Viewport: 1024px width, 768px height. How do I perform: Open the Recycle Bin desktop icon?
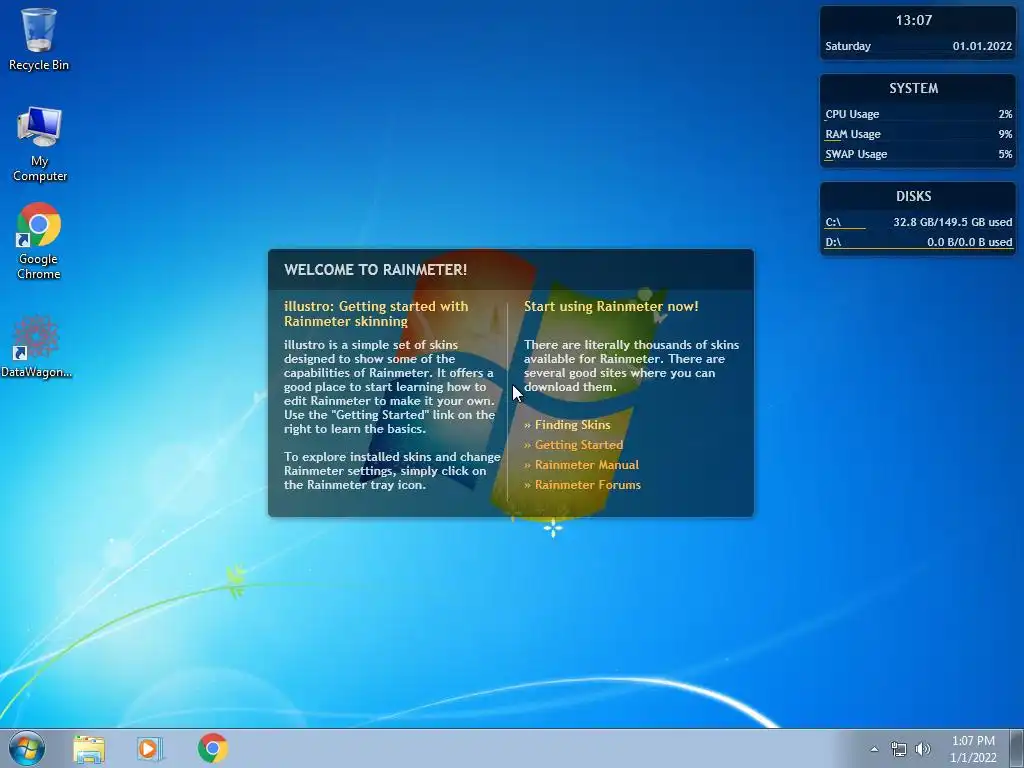click(x=39, y=39)
